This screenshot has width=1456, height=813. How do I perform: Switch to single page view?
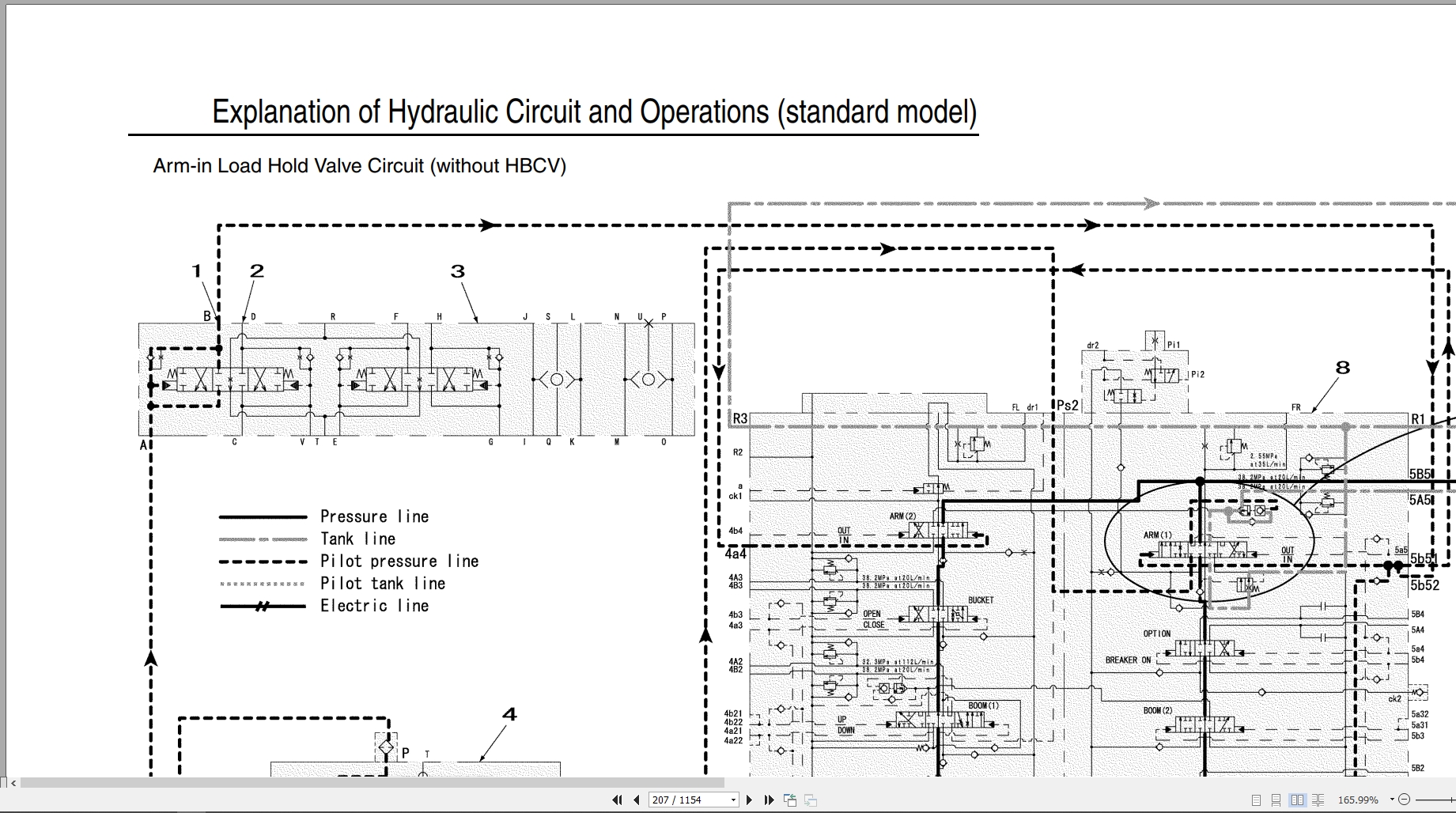pyautogui.click(x=1256, y=800)
